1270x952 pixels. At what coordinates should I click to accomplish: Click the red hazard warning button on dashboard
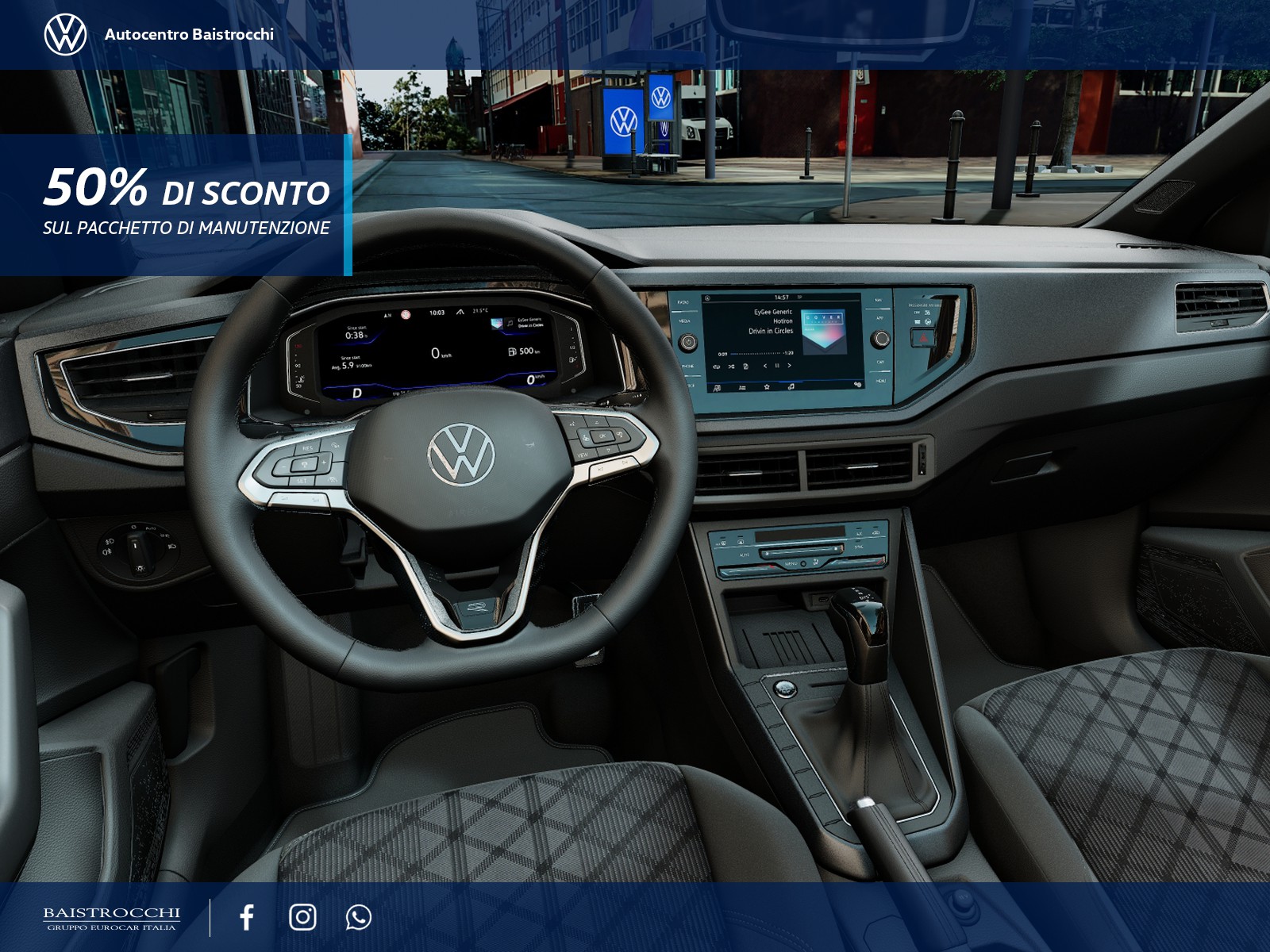pyautogui.click(x=925, y=338)
